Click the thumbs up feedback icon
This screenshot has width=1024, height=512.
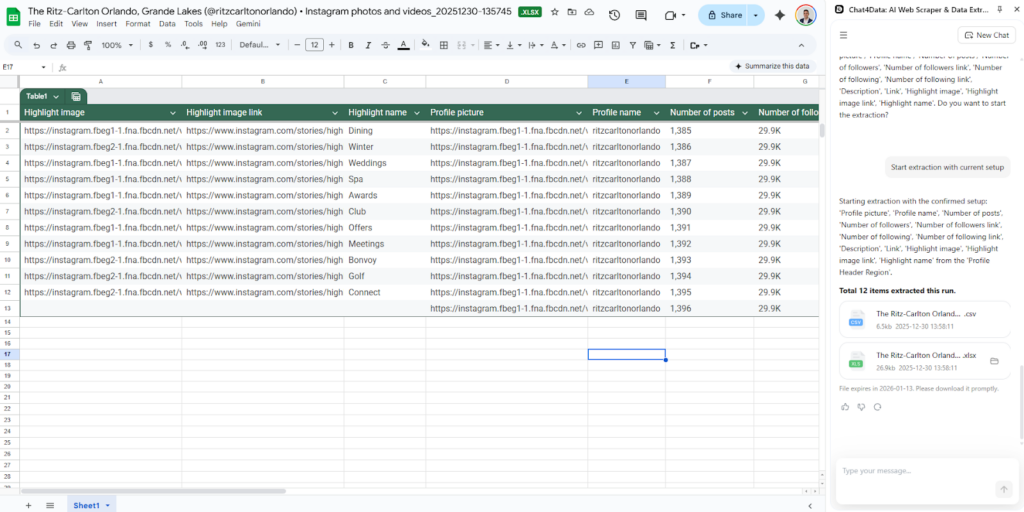pos(845,407)
